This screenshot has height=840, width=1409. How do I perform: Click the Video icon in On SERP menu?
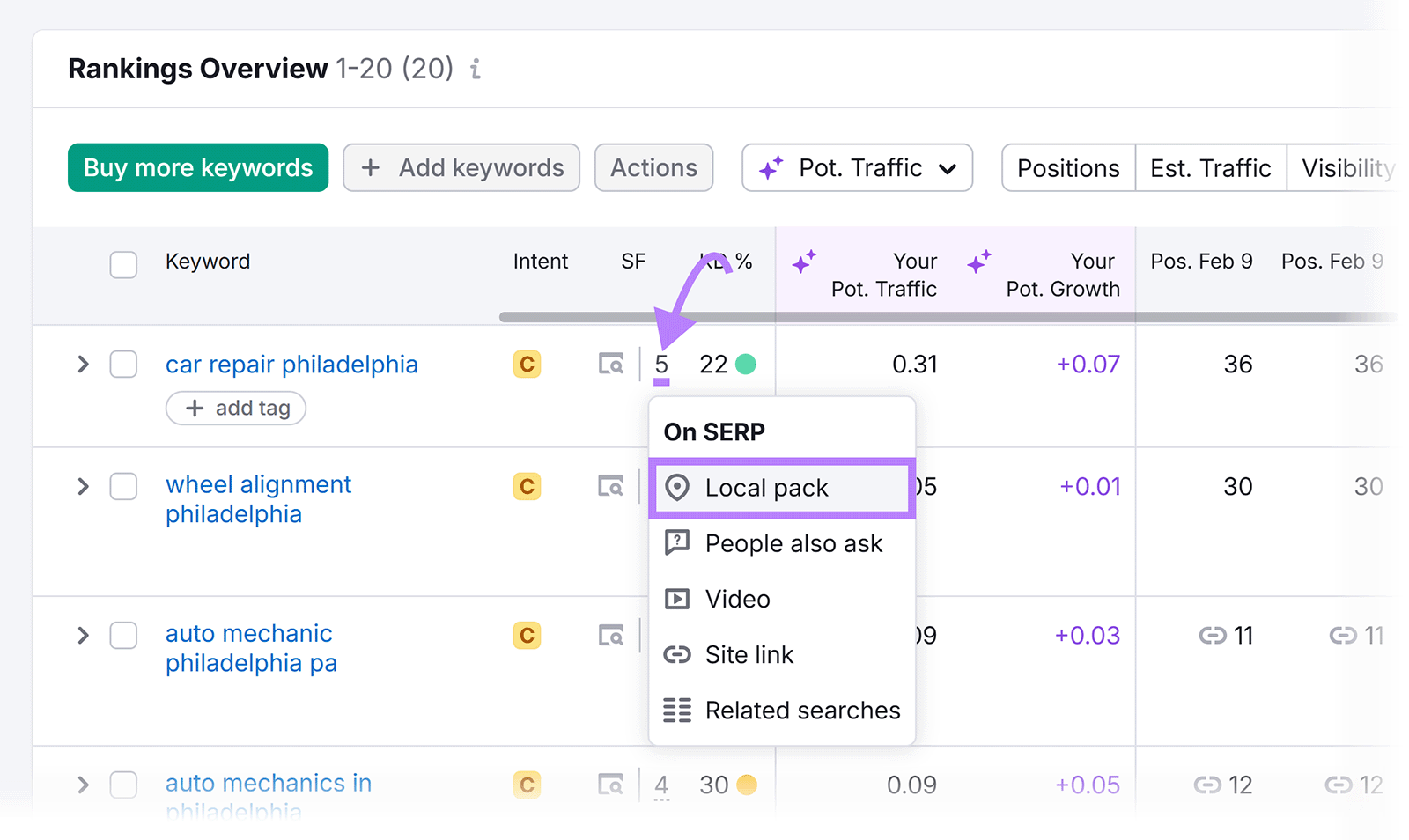[676, 599]
